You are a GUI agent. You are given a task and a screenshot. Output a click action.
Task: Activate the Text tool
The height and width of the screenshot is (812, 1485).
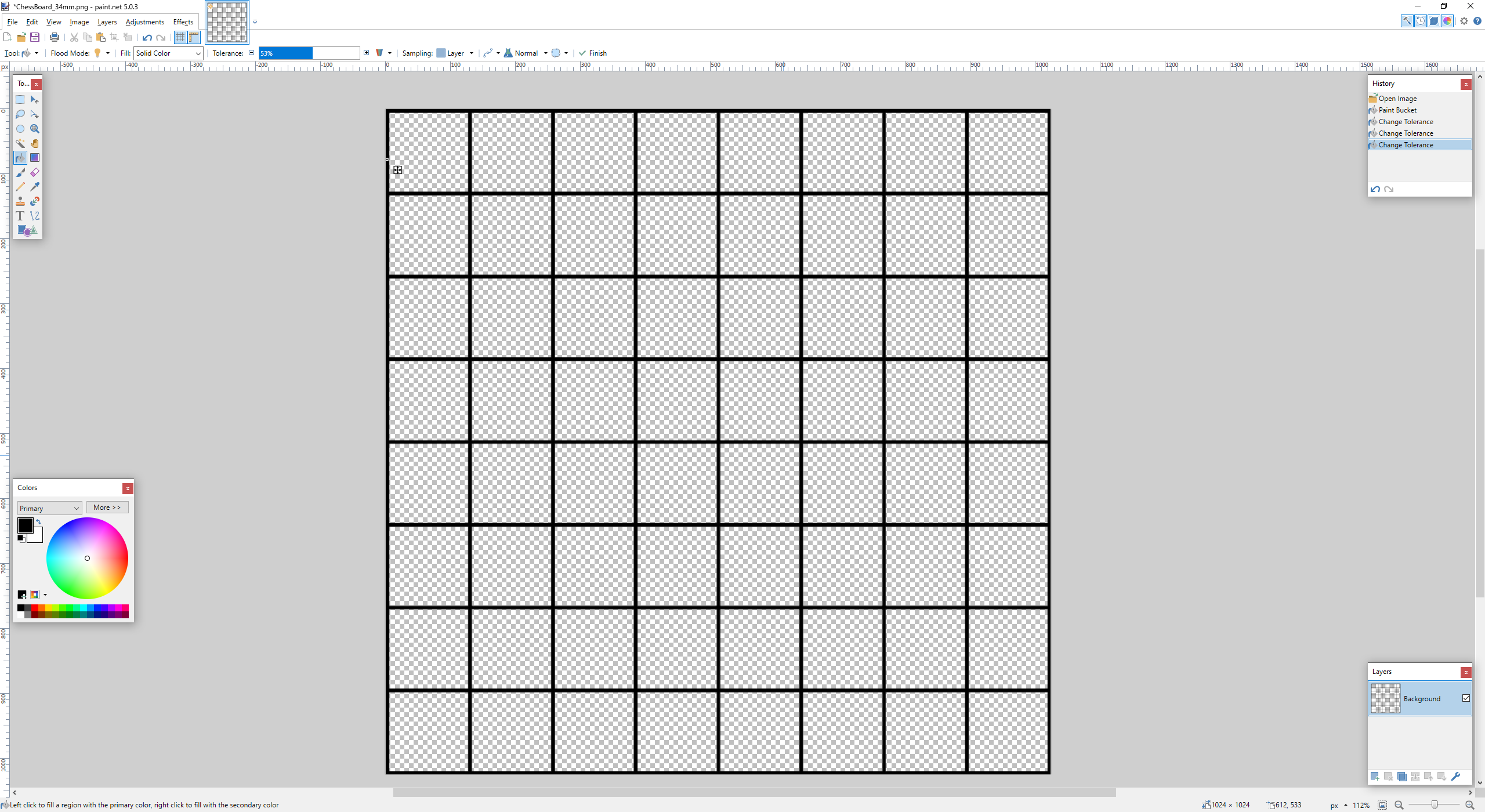point(20,215)
